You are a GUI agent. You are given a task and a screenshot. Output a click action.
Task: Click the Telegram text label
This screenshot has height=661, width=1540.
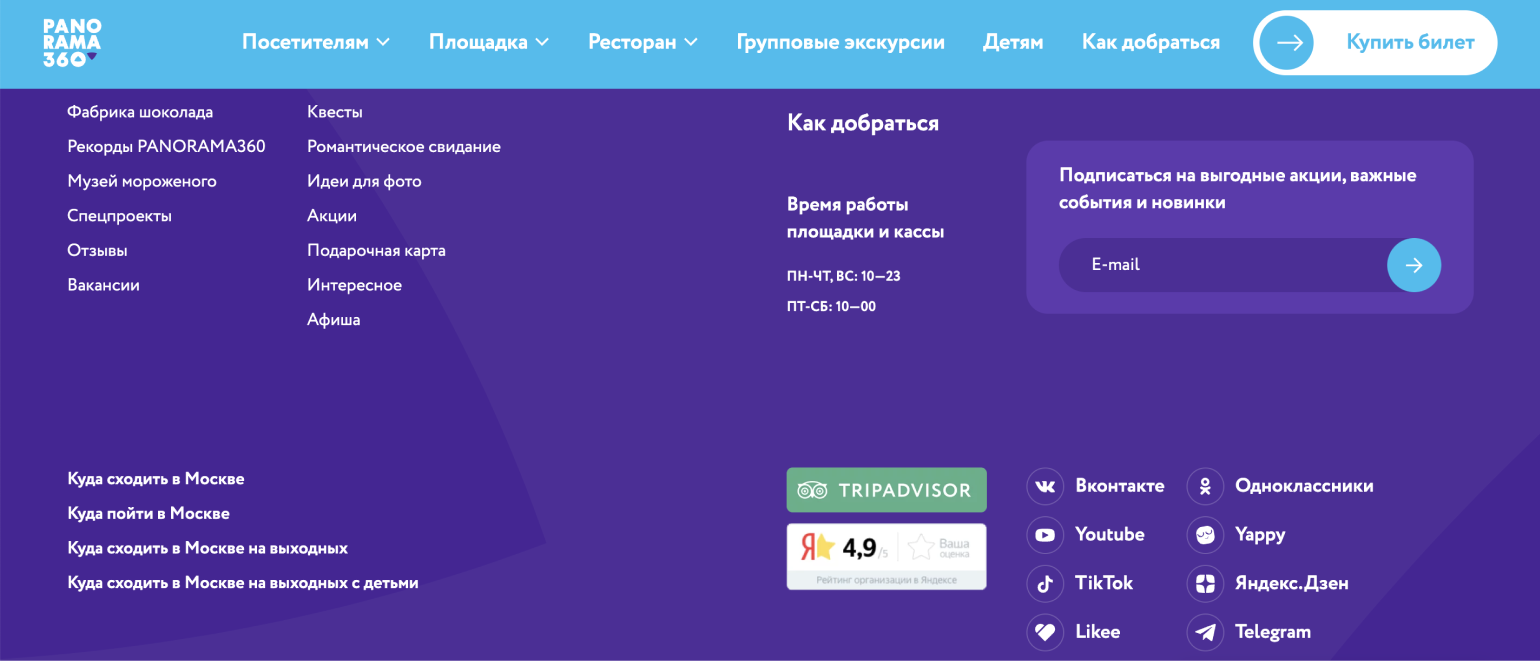[1273, 632]
